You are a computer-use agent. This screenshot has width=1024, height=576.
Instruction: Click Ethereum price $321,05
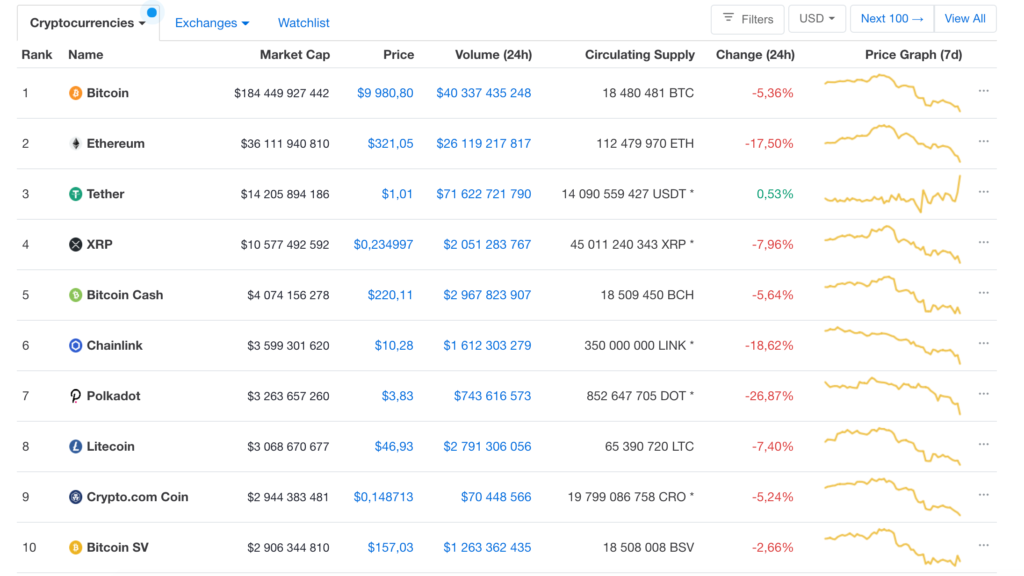point(390,144)
